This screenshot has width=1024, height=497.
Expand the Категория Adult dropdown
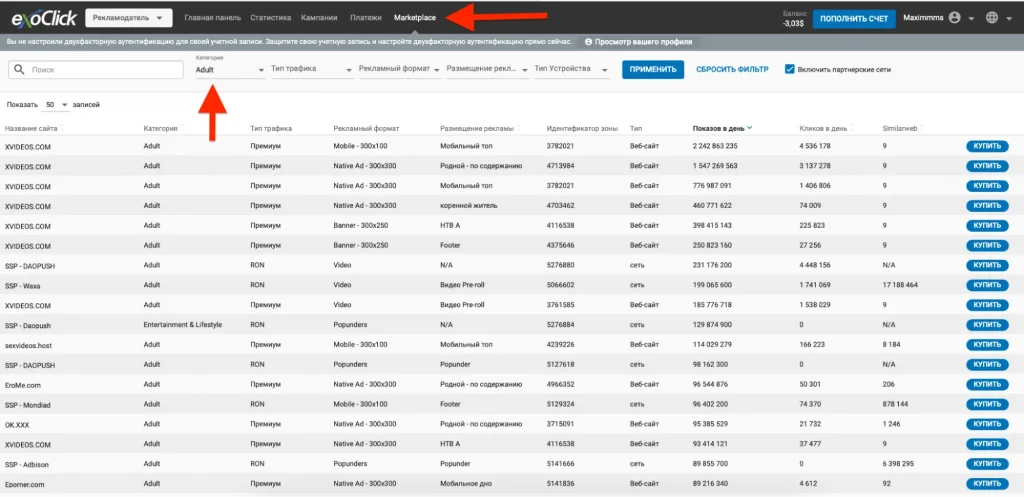click(x=230, y=70)
